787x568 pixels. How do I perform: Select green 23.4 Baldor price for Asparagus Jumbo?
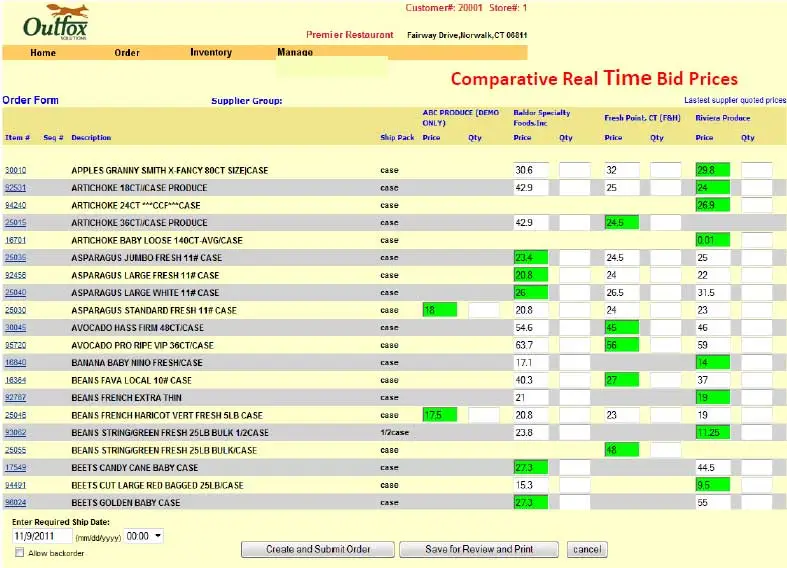tap(530, 258)
